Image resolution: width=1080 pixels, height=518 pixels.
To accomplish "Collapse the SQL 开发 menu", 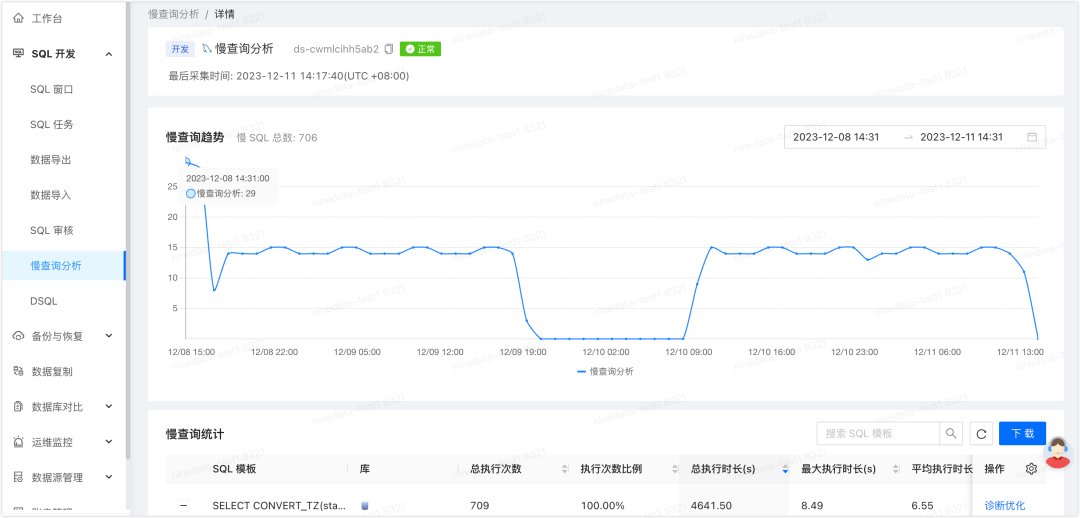I will [x=109, y=54].
